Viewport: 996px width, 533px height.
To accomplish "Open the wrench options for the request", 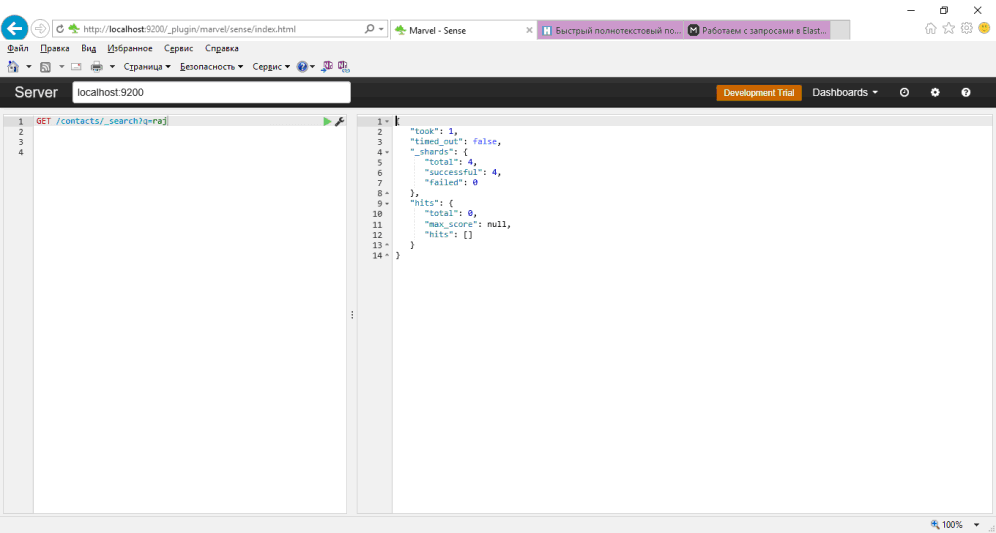I will pyautogui.click(x=339, y=121).
